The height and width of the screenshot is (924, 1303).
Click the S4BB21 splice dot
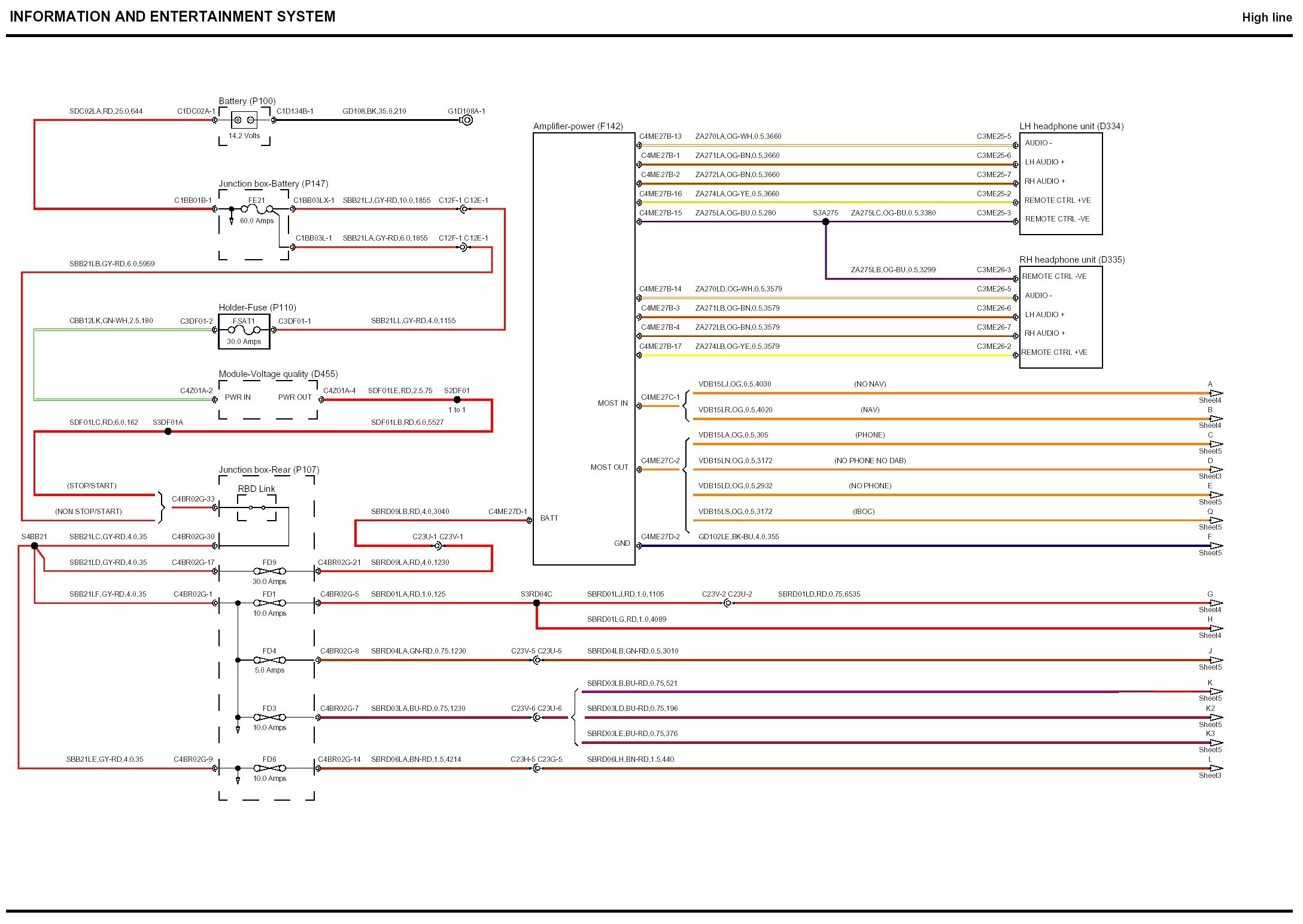coord(35,546)
